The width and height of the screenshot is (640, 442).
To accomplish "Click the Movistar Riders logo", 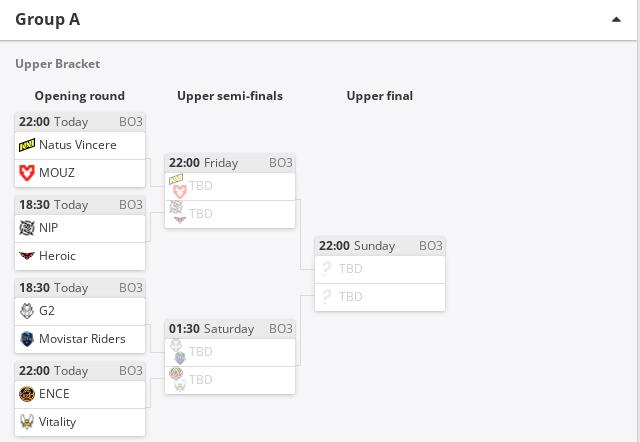I will (x=27, y=339).
